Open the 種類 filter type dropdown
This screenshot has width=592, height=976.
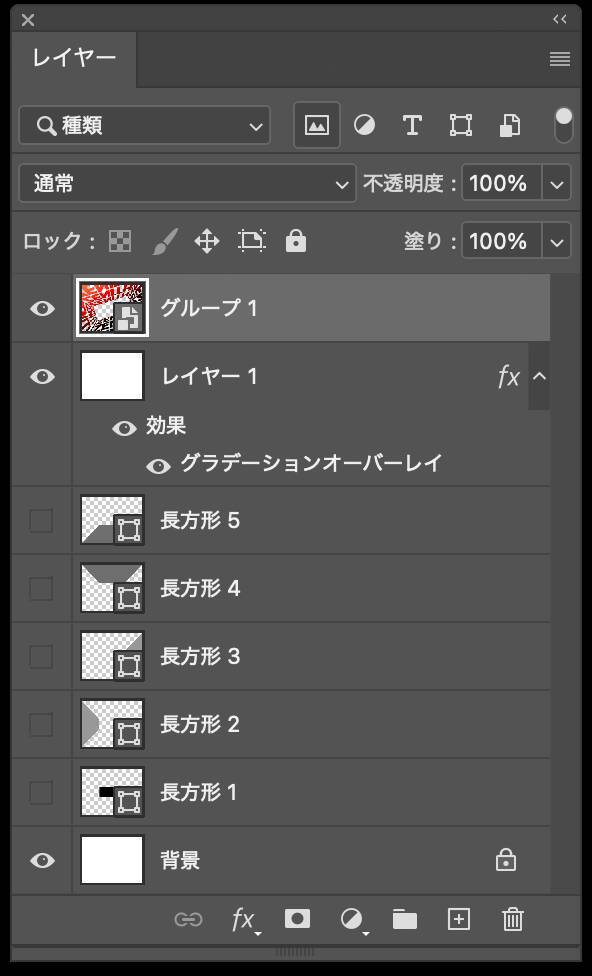[x=145, y=126]
